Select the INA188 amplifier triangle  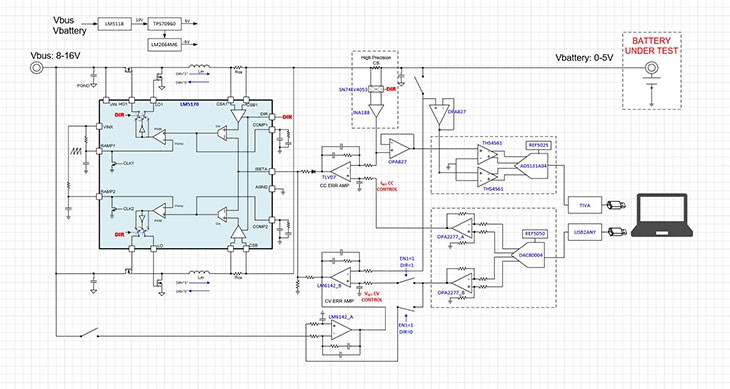[376, 110]
